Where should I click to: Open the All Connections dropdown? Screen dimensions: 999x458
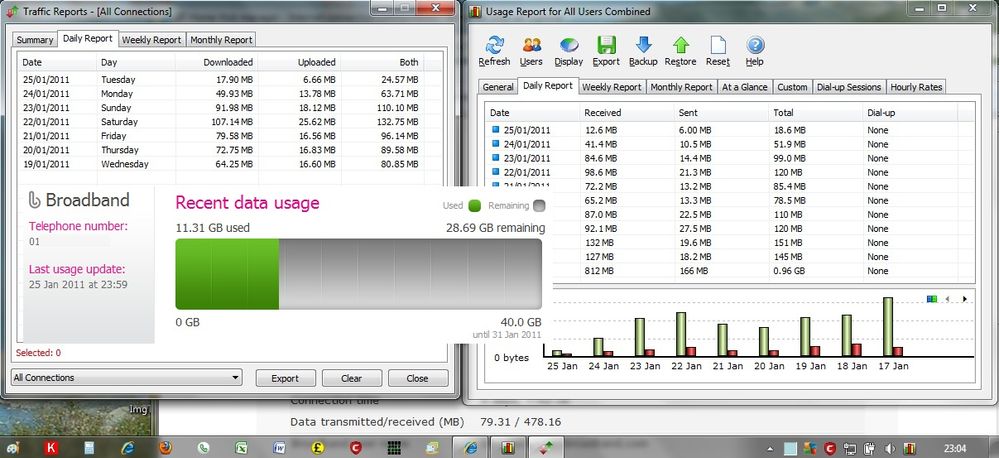coord(127,378)
